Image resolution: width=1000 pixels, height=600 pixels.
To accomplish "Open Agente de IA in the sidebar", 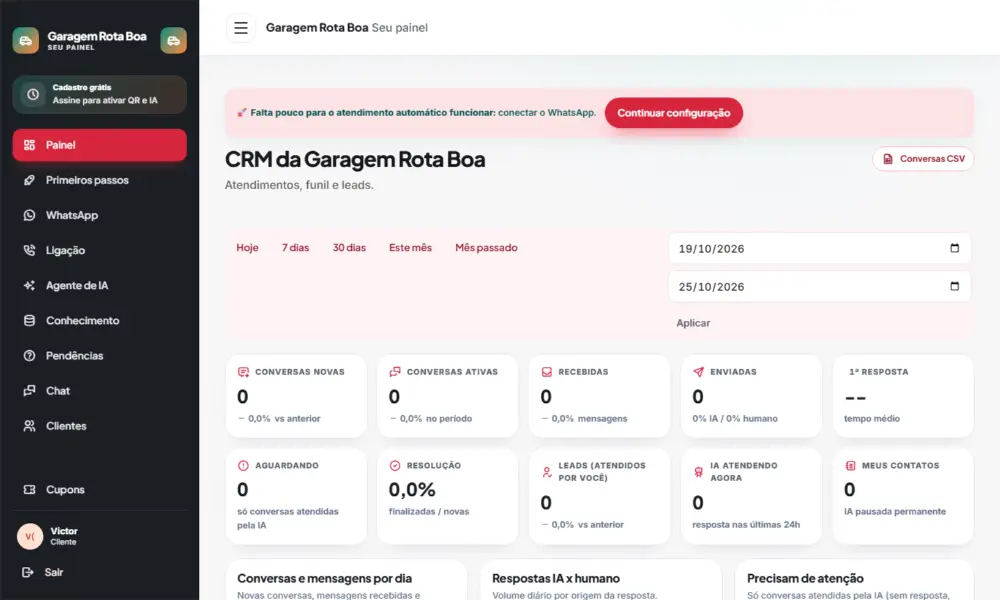I will coord(99,285).
